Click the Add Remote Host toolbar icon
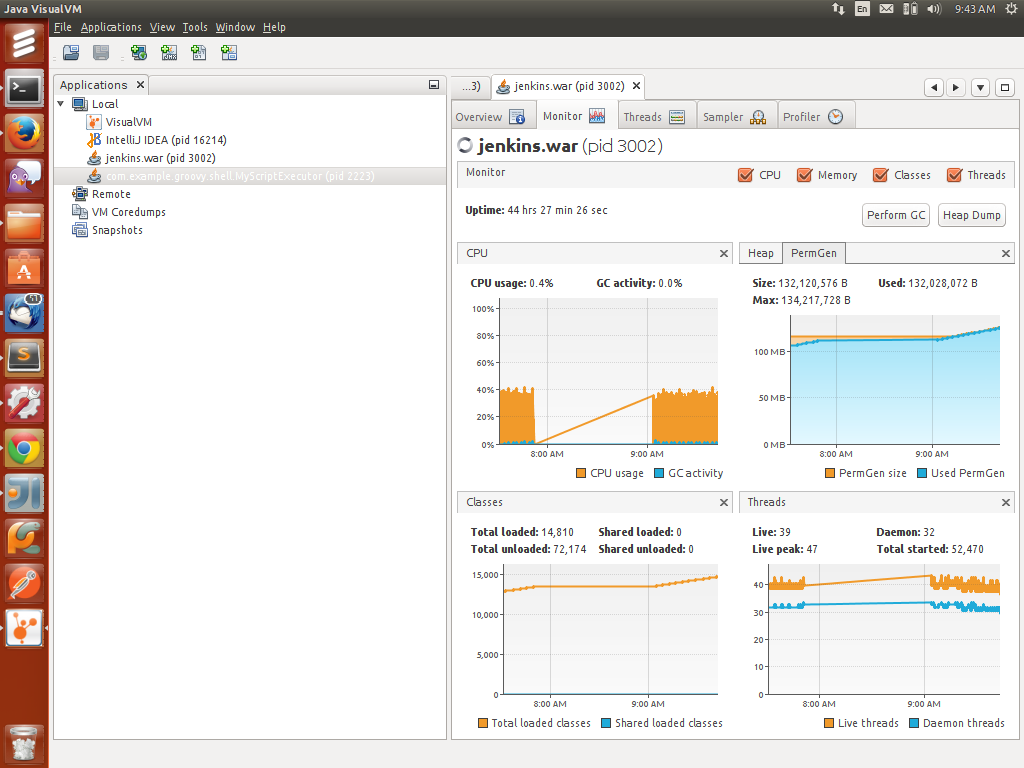This screenshot has height=768, width=1024. 138,53
